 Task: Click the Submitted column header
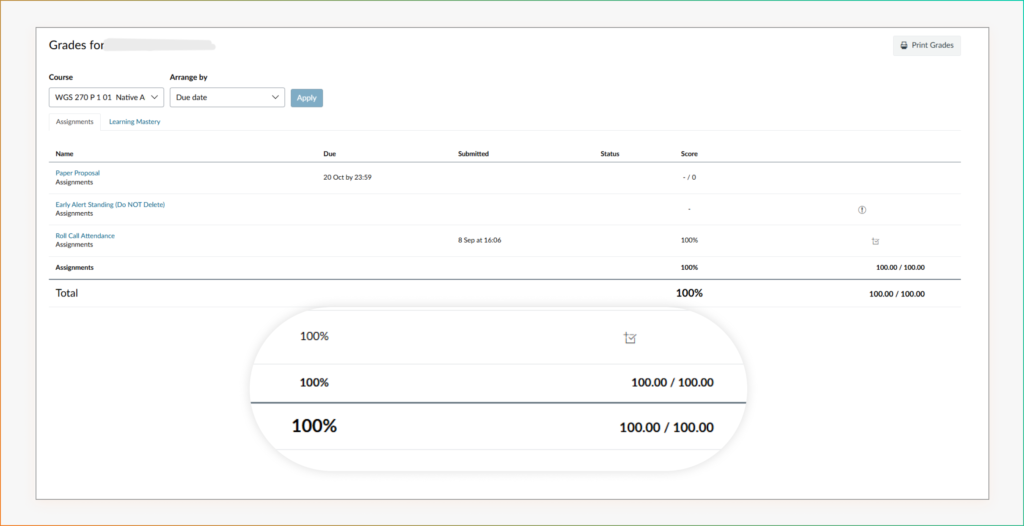click(x=473, y=154)
